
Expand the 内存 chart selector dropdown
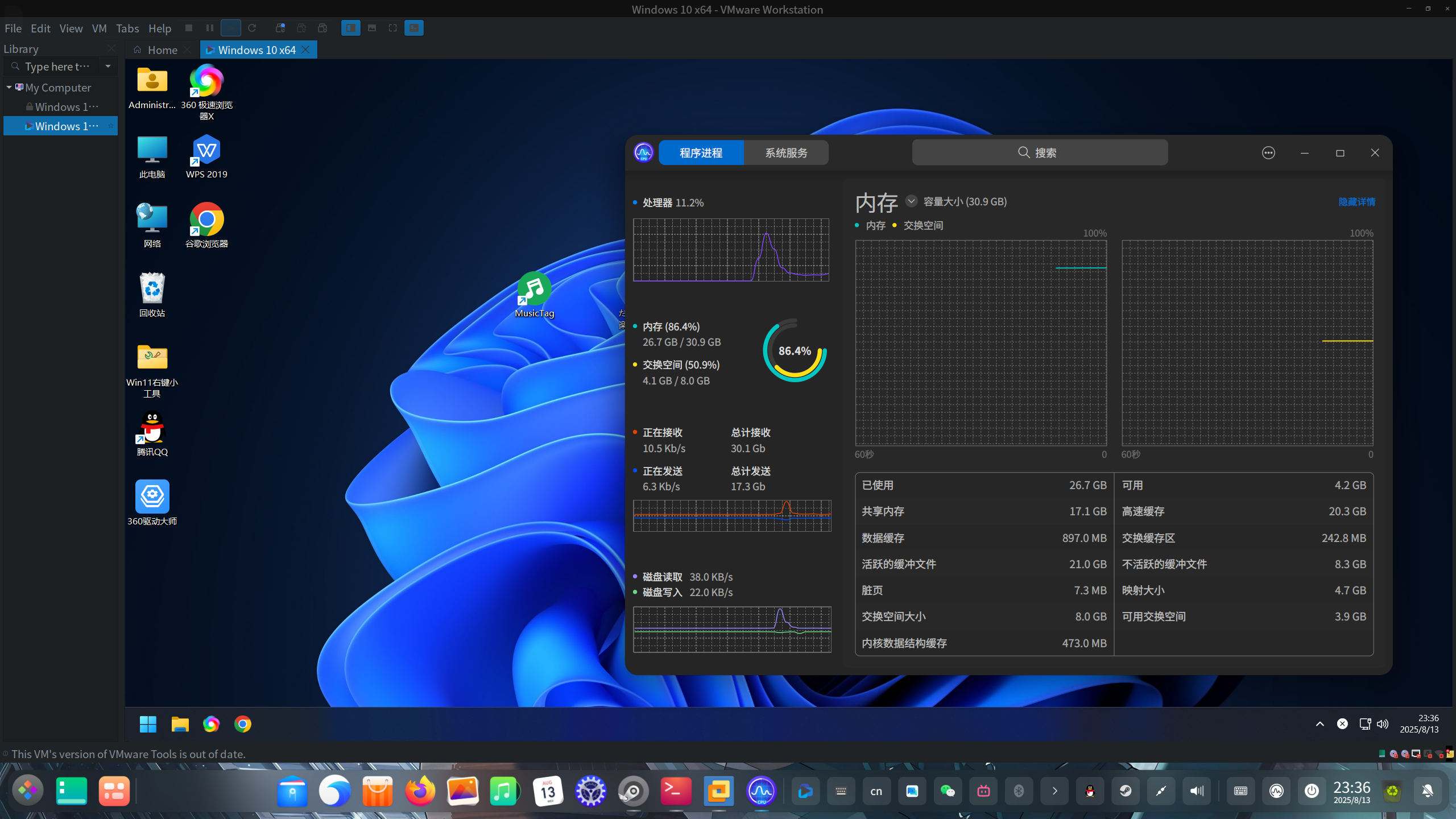pos(911,201)
